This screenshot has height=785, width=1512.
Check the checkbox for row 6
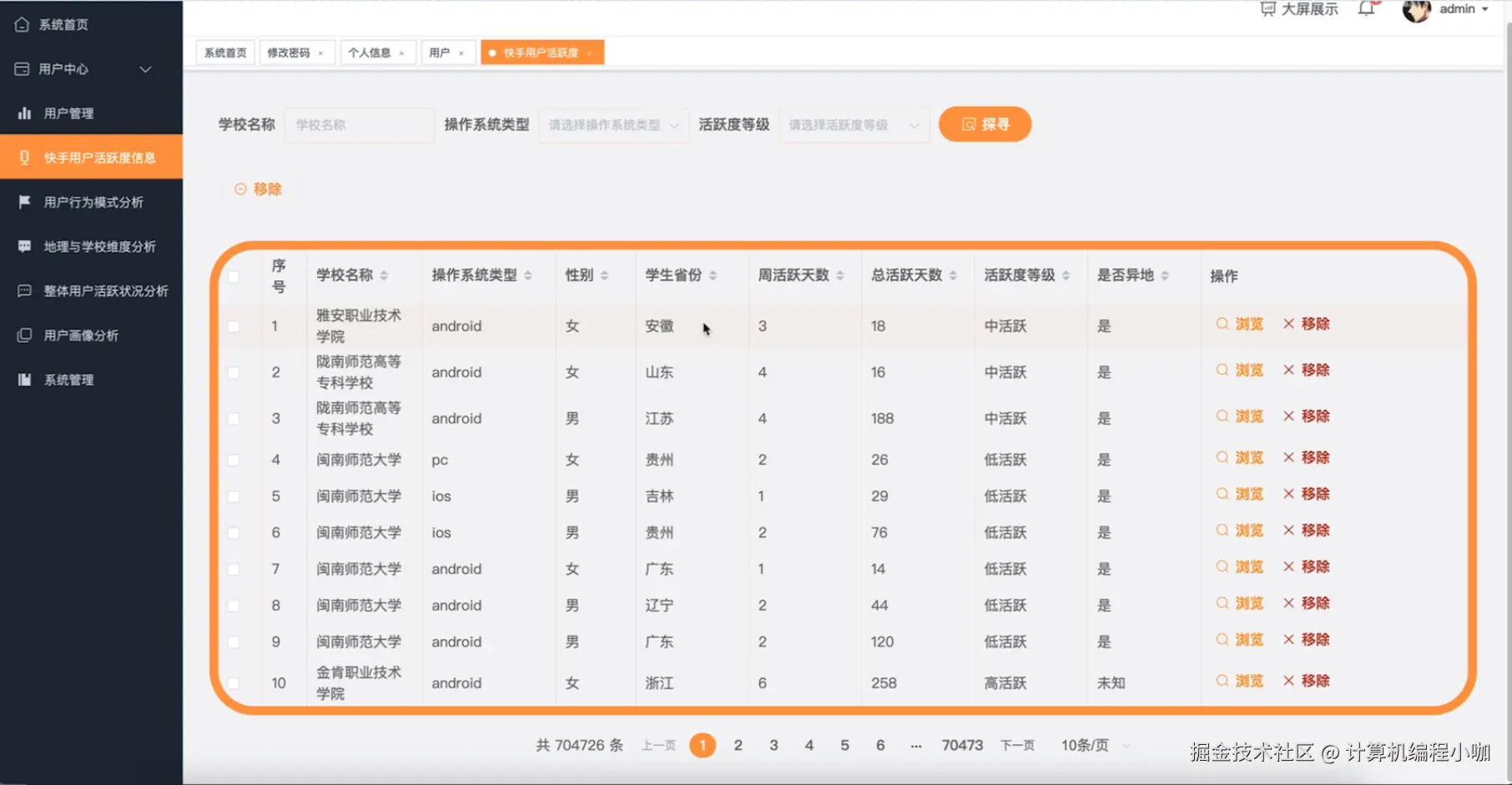(x=234, y=532)
